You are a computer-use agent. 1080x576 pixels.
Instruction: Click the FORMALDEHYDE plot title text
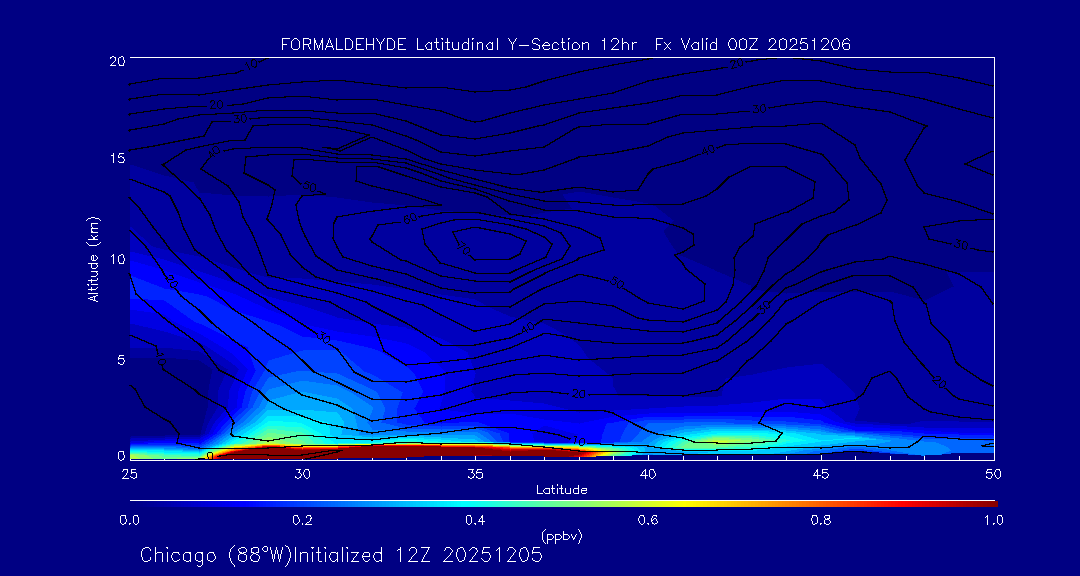point(565,44)
